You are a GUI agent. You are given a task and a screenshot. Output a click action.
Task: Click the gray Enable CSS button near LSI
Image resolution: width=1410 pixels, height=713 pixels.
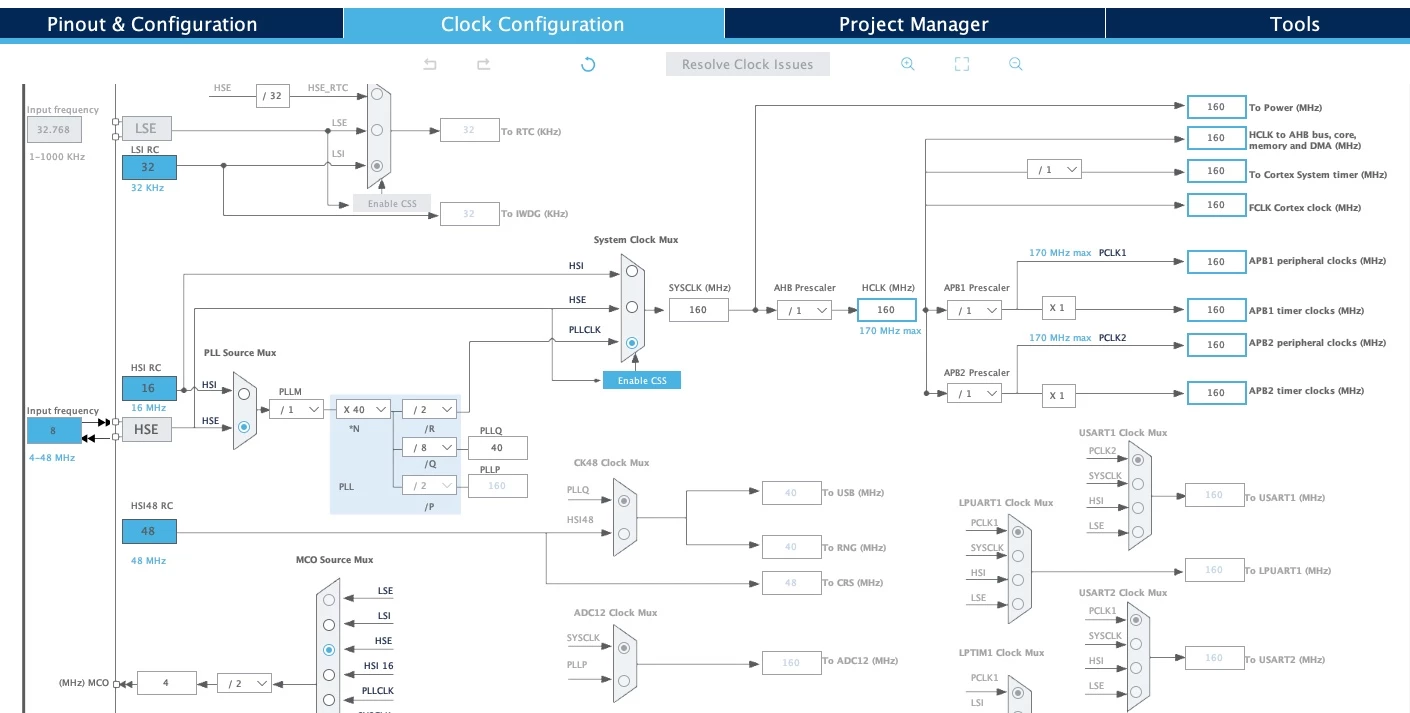(x=392, y=203)
